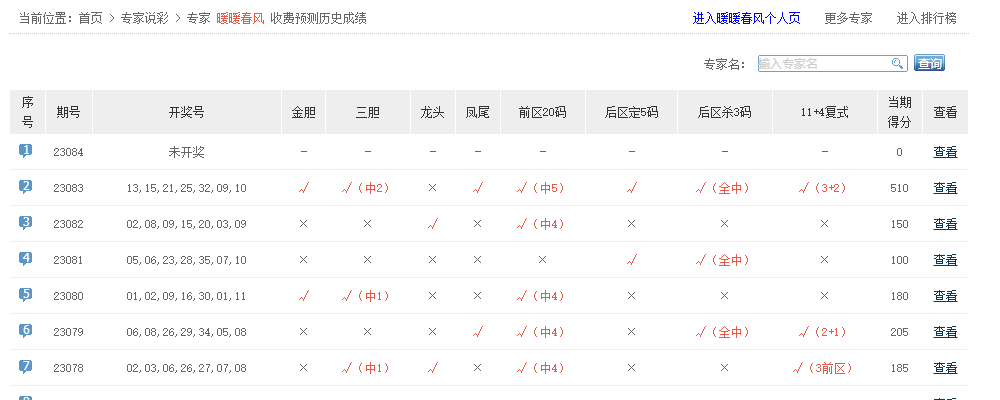The height and width of the screenshot is (400, 1000).
Task: View details for issue 23079
Action: (x=945, y=332)
